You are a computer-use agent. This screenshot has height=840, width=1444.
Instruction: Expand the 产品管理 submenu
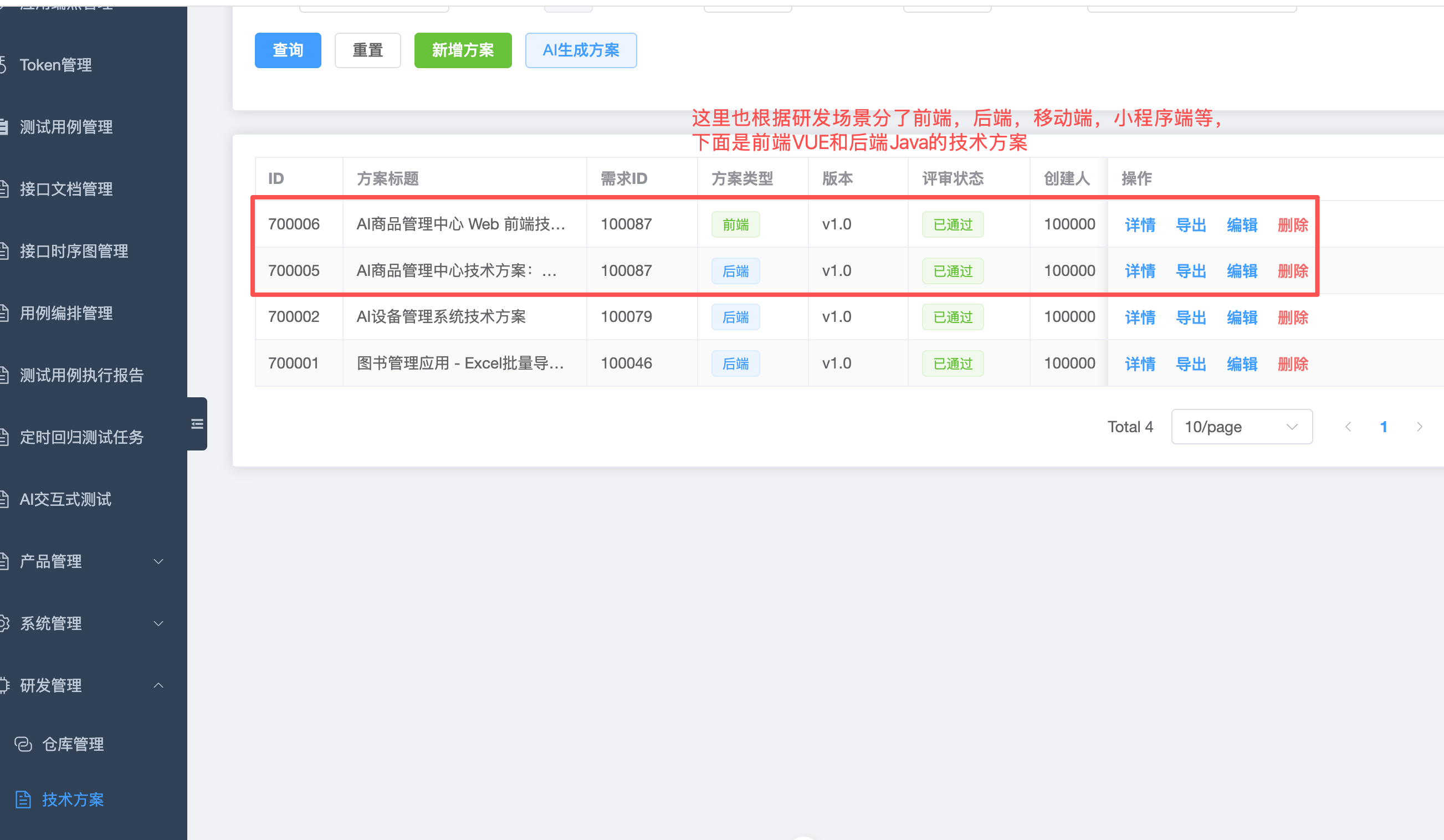pyautogui.click(x=158, y=561)
